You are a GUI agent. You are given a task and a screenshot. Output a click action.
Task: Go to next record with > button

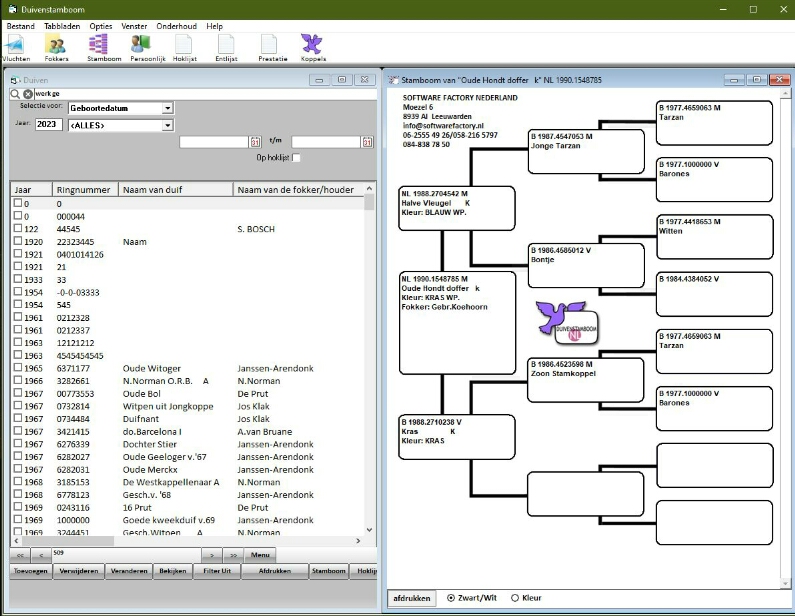(212, 555)
